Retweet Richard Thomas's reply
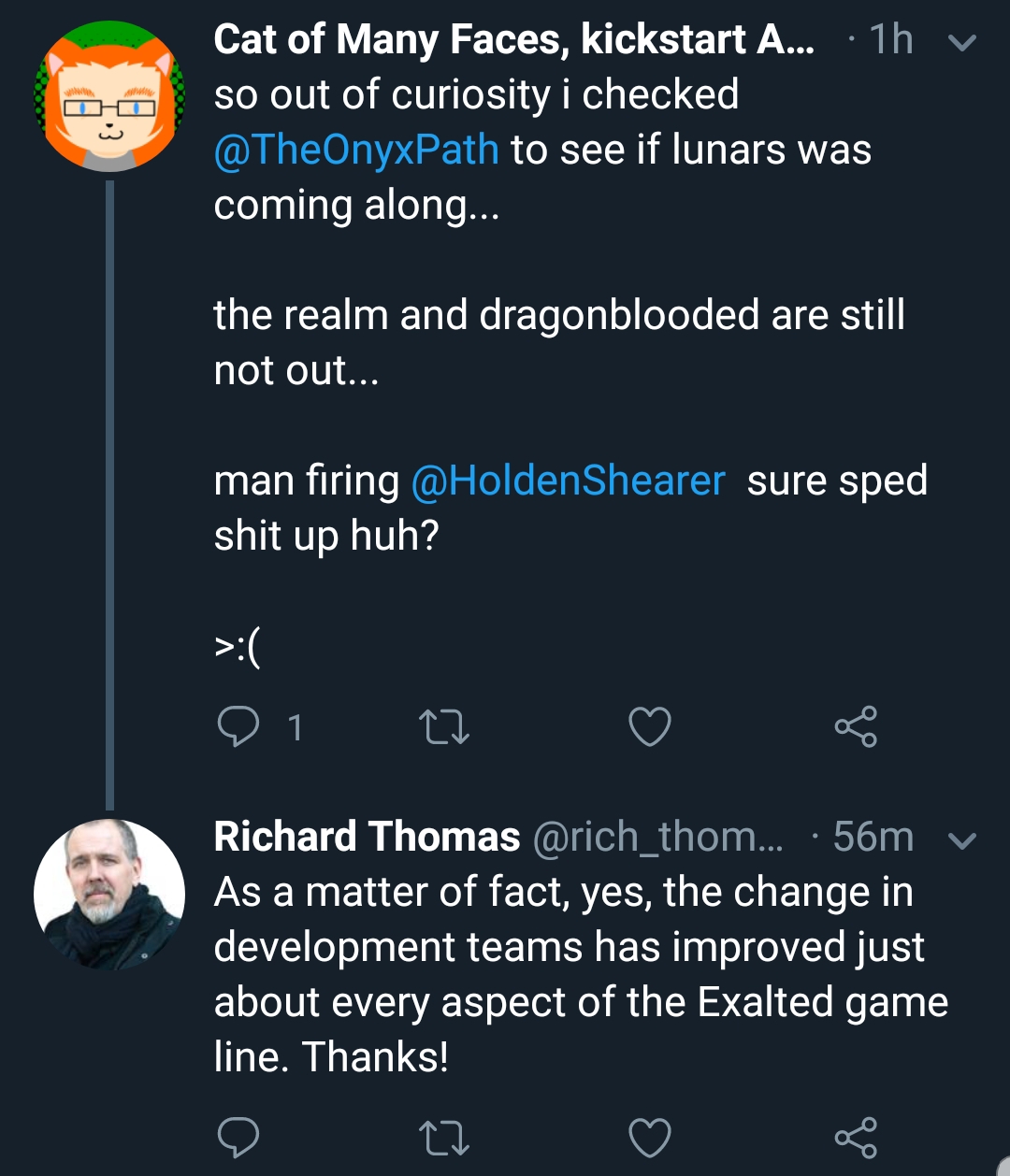This screenshot has width=1010, height=1176. point(443,1139)
